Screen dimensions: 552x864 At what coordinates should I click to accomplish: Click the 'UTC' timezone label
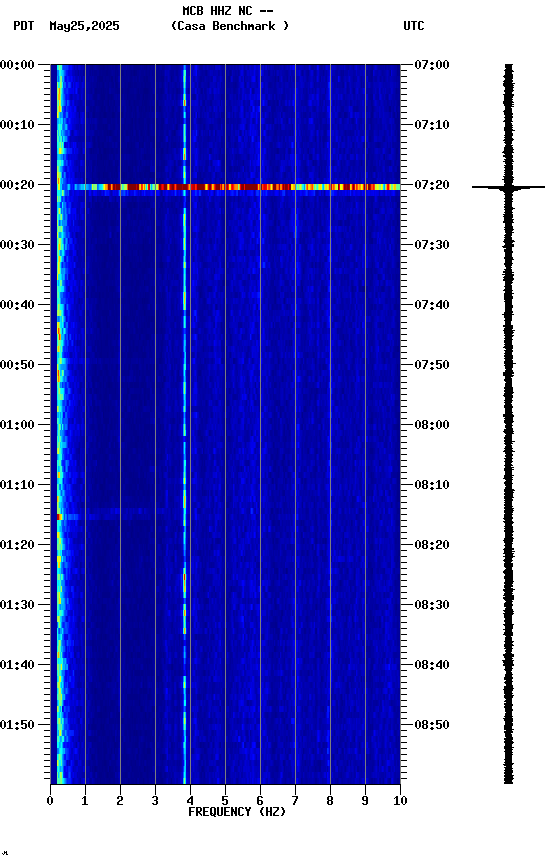tap(414, 26)
